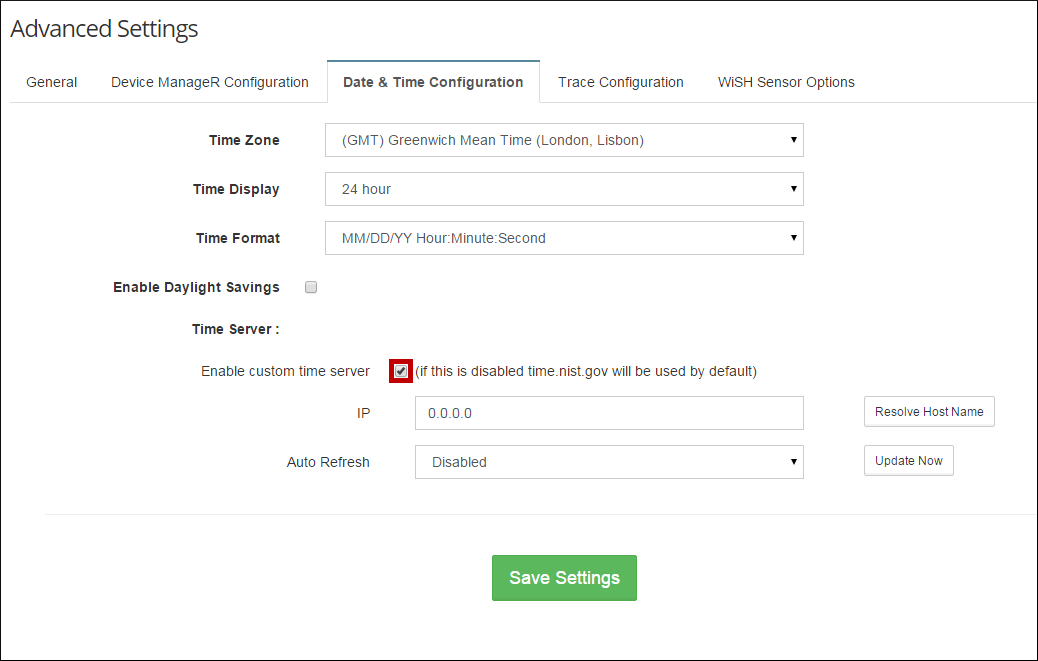Click the Time Format dropdown arrow
Viewport: 1038px width, 661px height.
click(795, 238)
